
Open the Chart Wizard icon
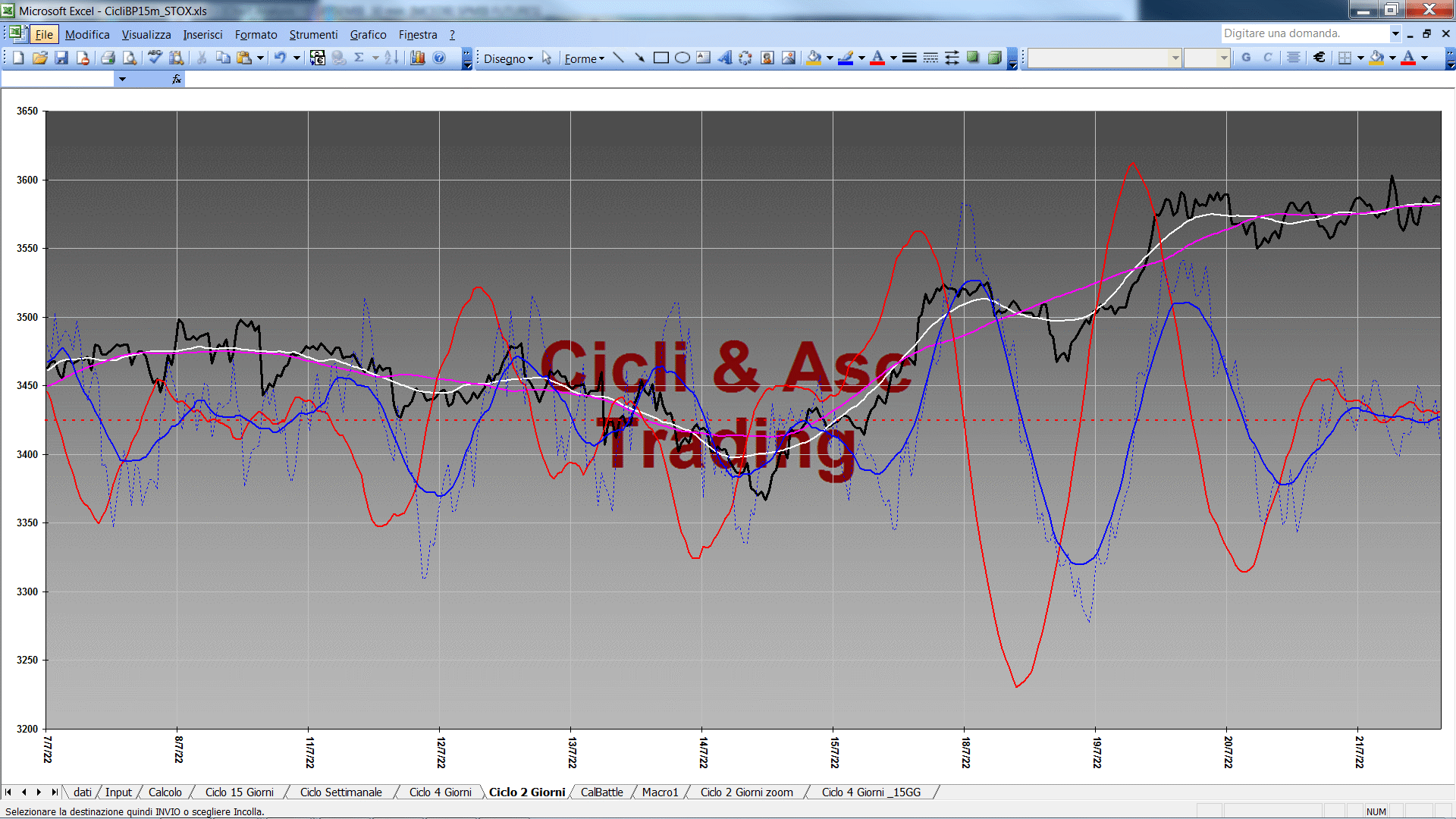[417, 58]
